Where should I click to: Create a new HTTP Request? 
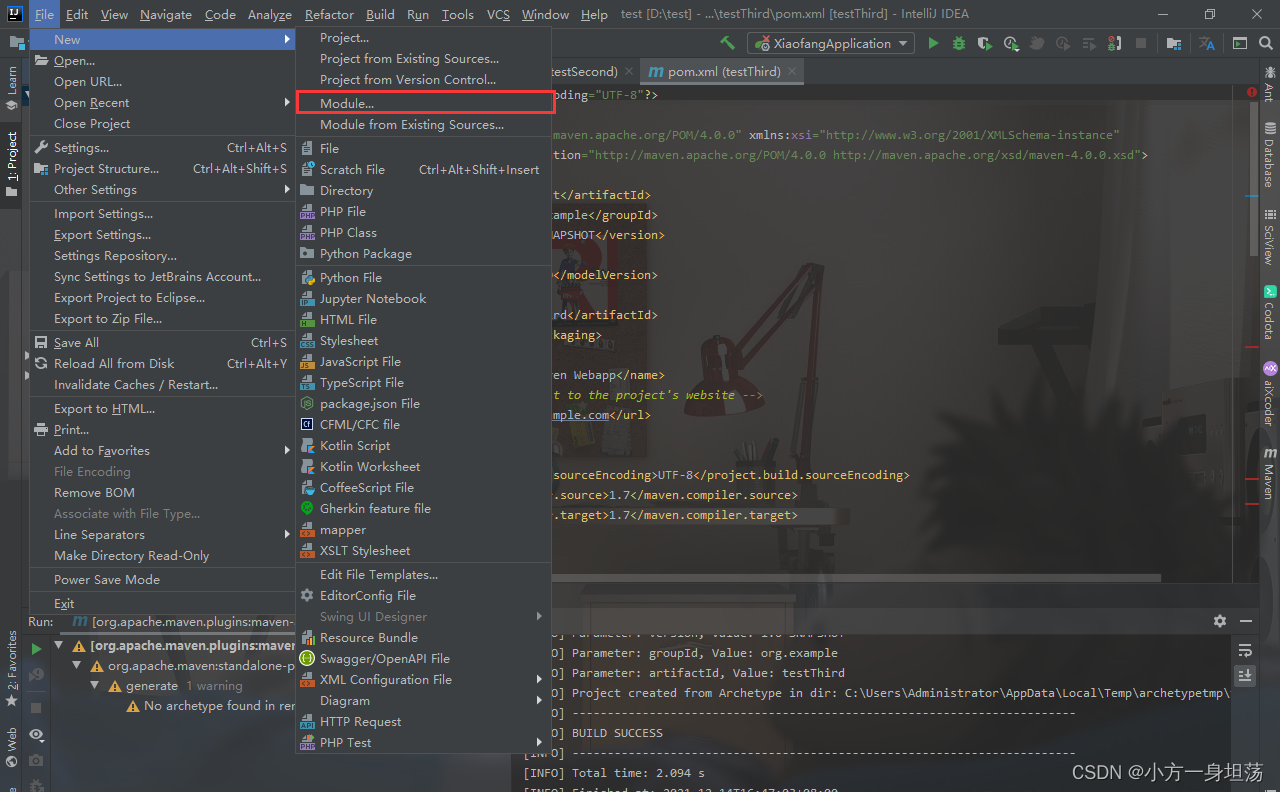pyautogui.click(x=423, y=722)
